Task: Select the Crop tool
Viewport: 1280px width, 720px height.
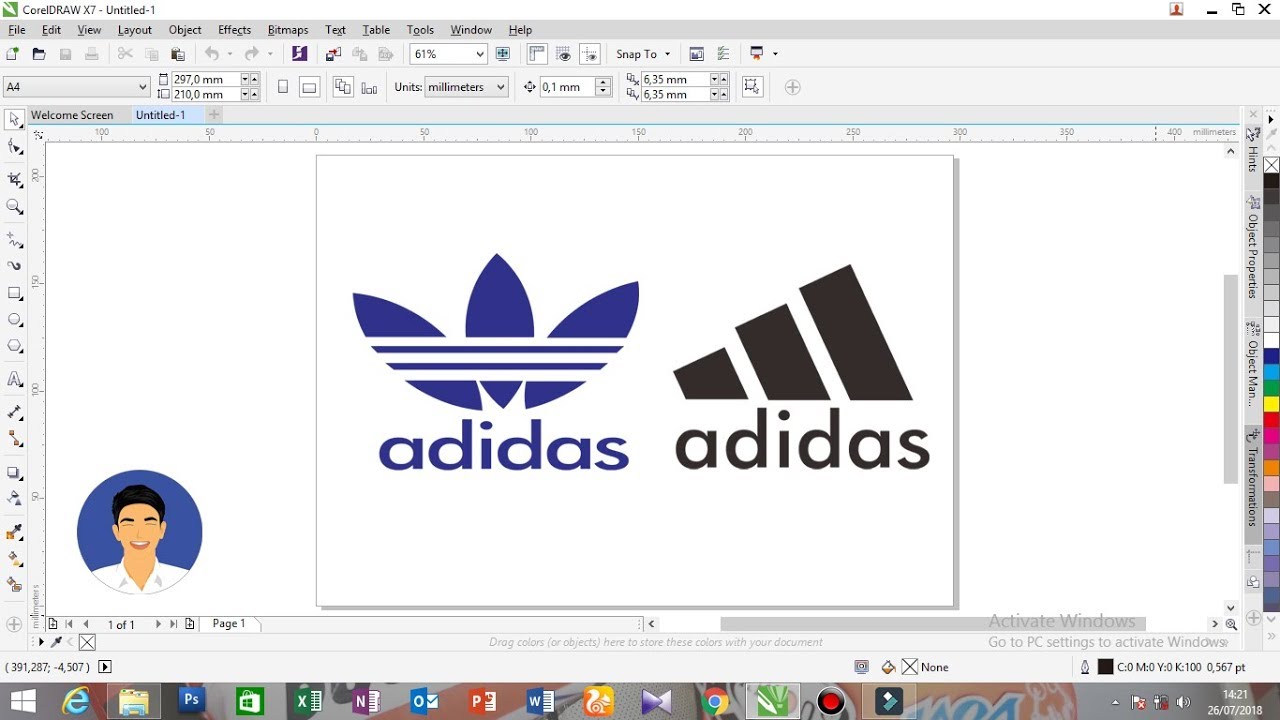Action: click(14, 179)
